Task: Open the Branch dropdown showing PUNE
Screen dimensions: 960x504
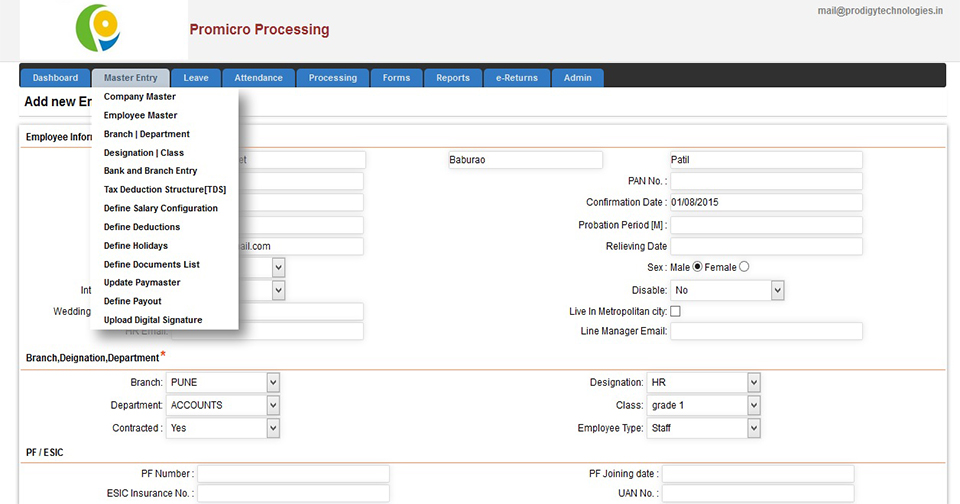Action: coord(223,383)
